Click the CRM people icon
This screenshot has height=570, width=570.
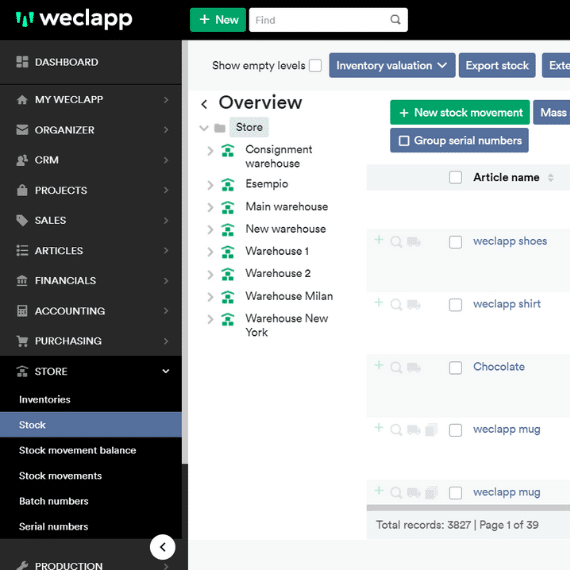coord(22,160)
